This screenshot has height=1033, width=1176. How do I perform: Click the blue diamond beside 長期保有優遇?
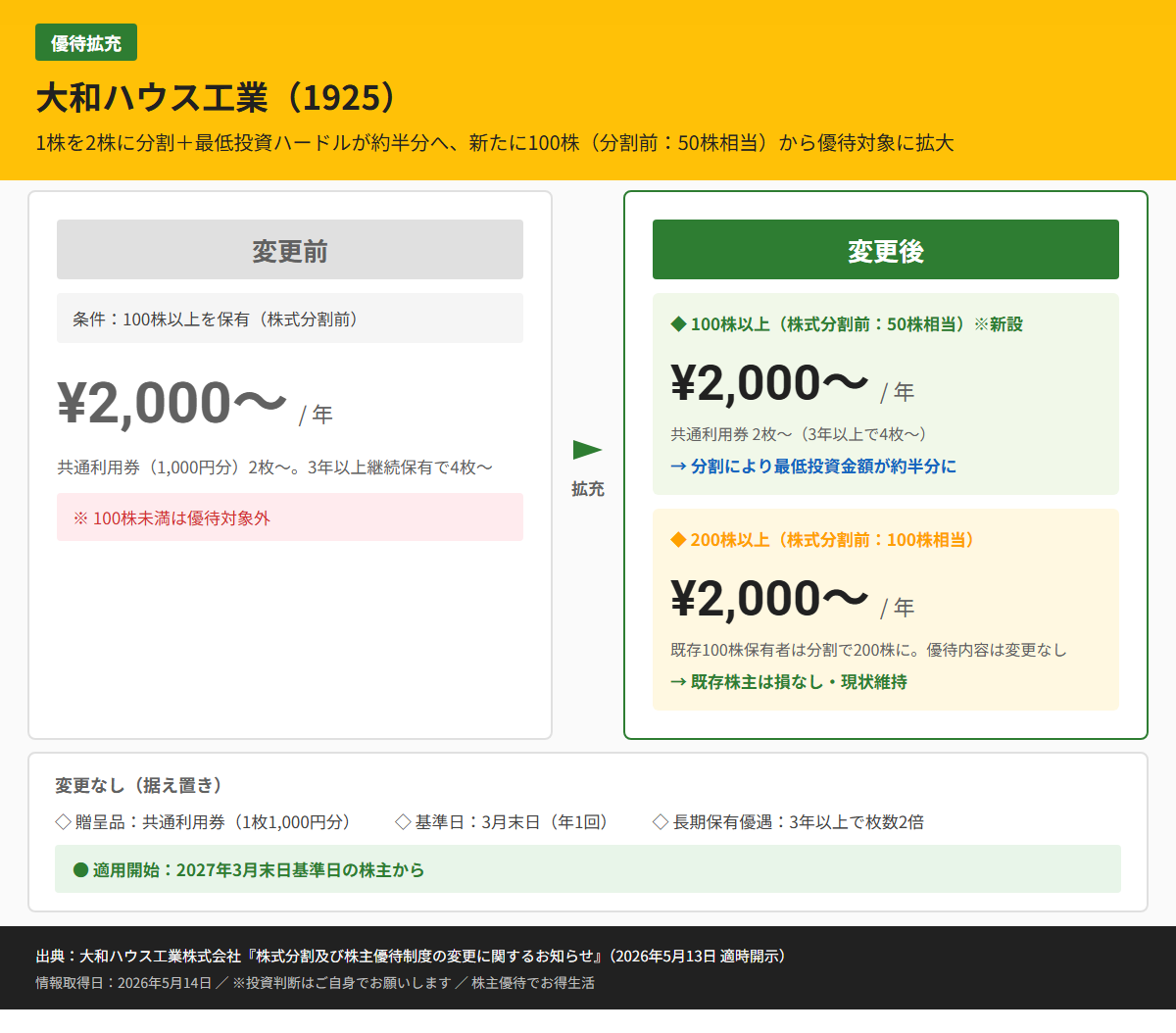(x=661, y=822)
